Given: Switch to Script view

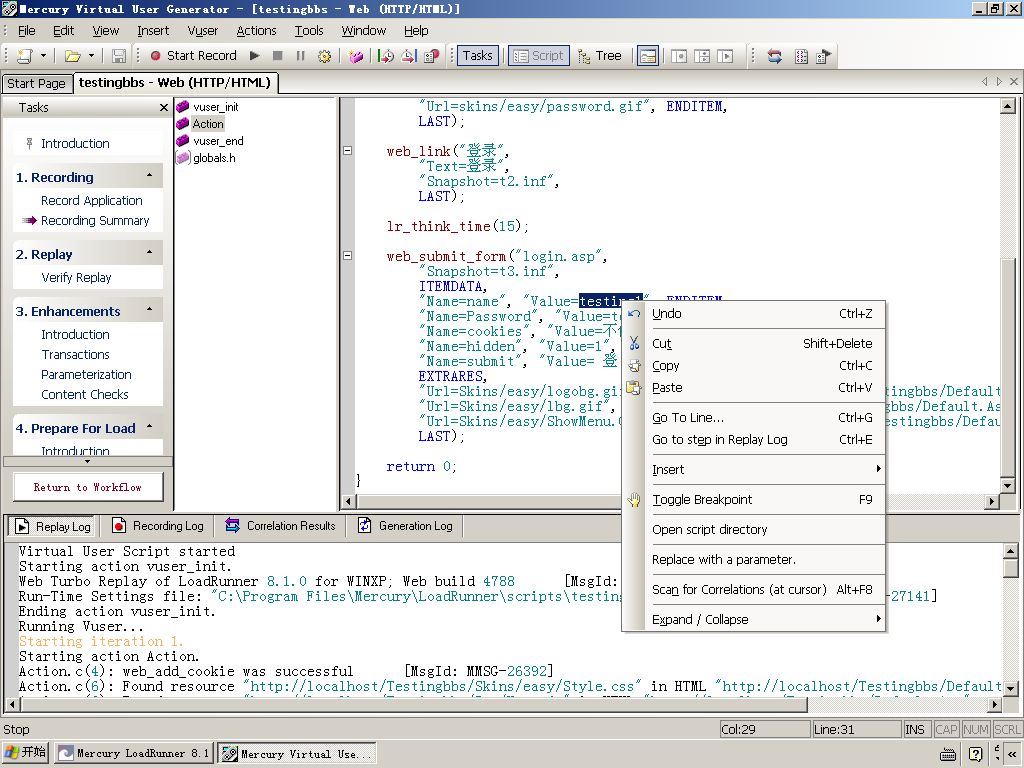Looking at the screenshot, I should tap(539, 56).
